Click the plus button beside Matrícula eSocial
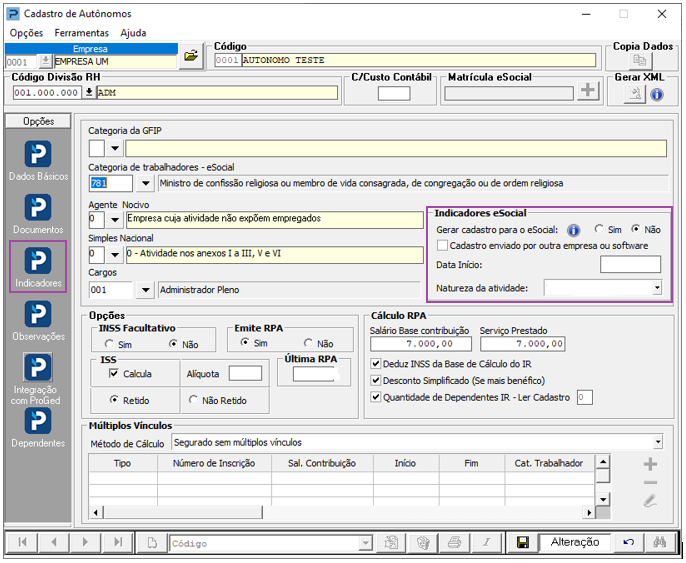Screen dimensions: 686x563 coord(588,91)
